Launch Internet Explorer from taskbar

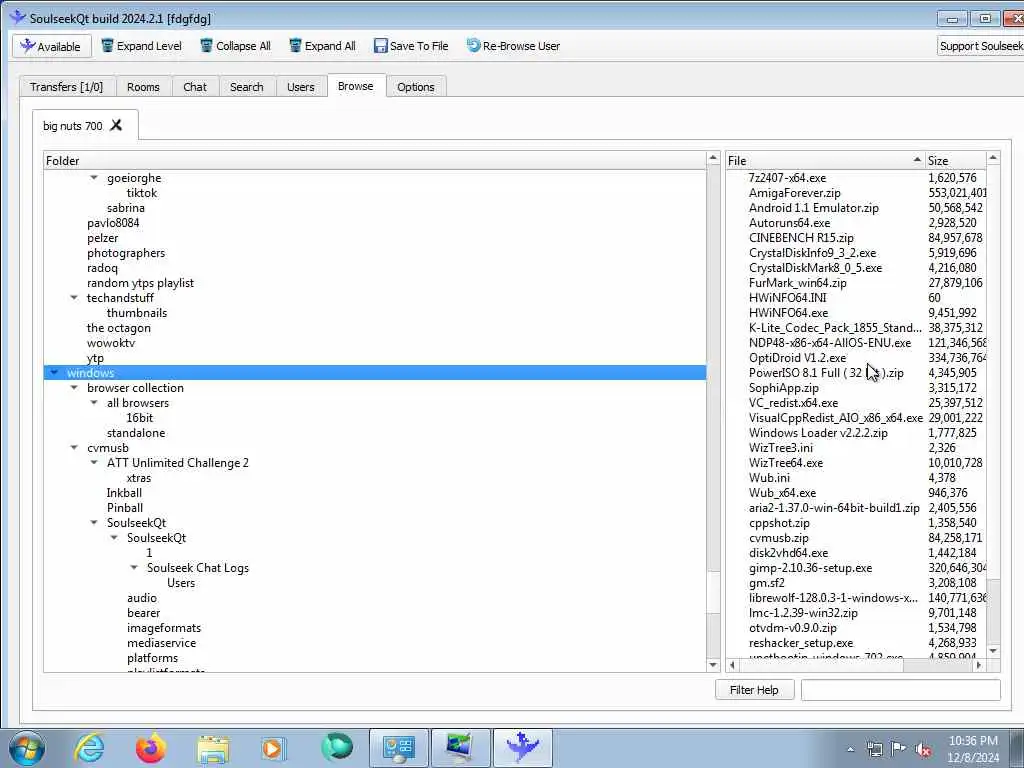(x=89, y=748)
